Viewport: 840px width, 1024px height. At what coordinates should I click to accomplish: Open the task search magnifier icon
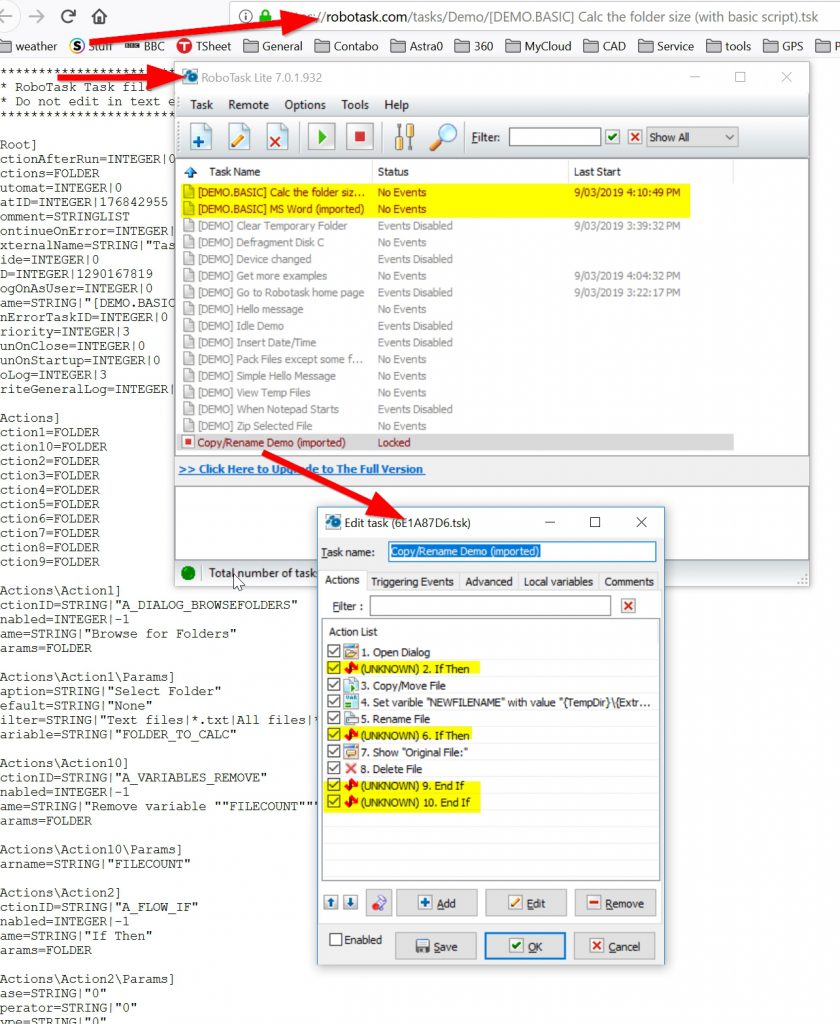point(442,137)
